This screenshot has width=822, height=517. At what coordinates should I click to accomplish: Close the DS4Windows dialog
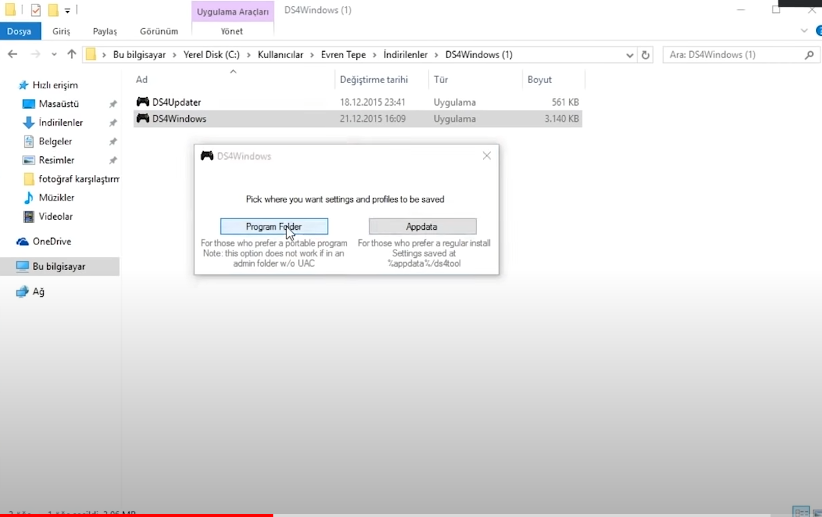(x=486, y=156)
